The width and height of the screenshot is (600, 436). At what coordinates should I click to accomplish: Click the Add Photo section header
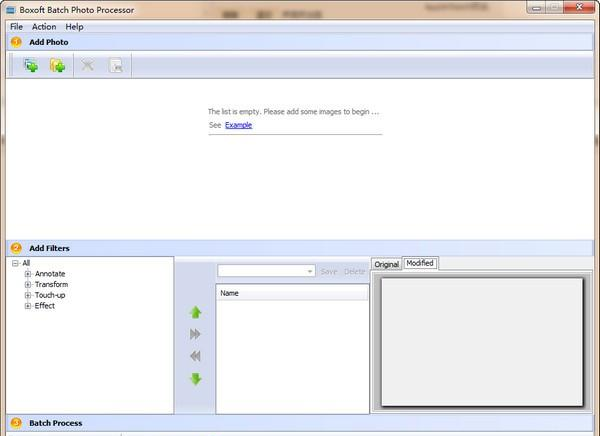[x=300, y=42]
